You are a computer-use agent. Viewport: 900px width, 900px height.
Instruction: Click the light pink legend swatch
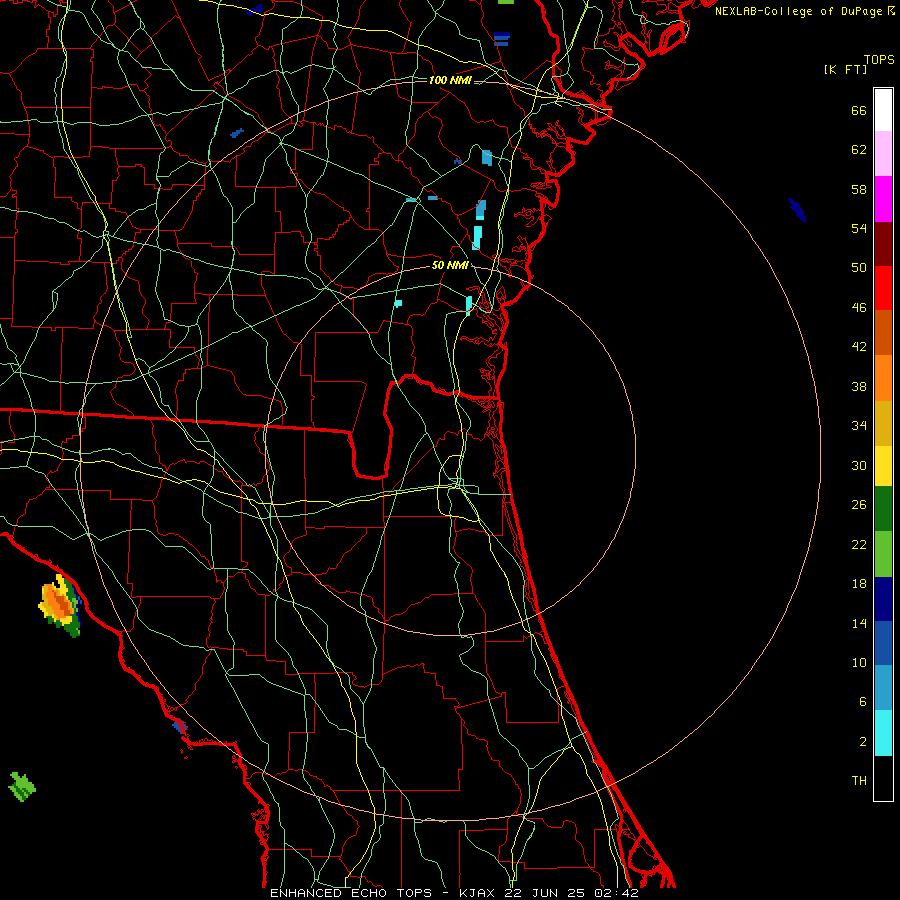(883, 154)
